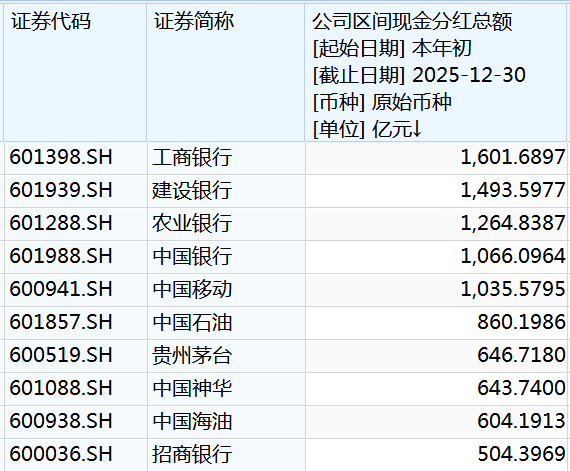Select value cell 1,066.0964

point(436,257)
